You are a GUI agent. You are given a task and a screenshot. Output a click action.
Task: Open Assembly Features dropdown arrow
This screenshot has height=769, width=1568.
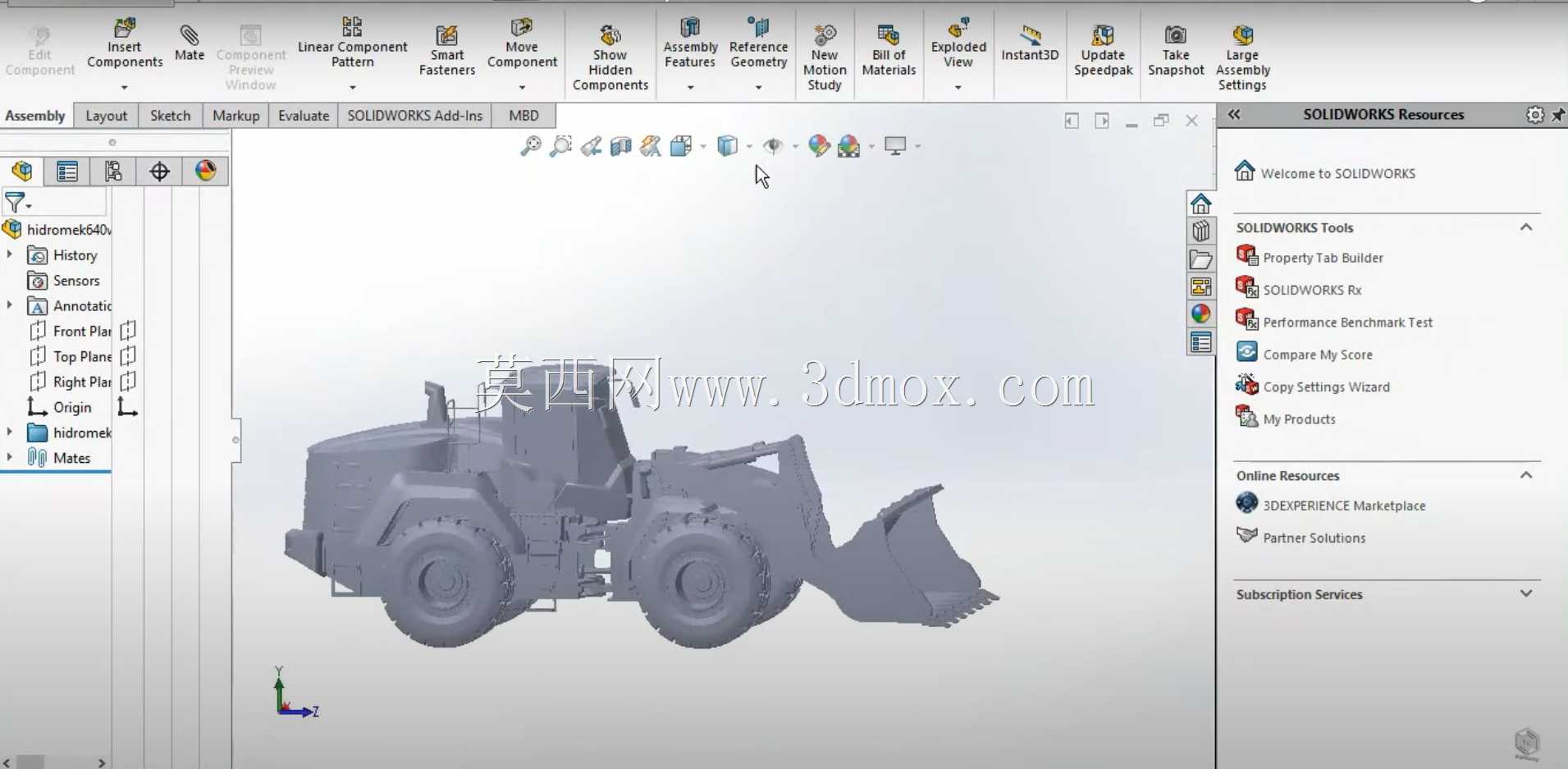tap(690, 87)
